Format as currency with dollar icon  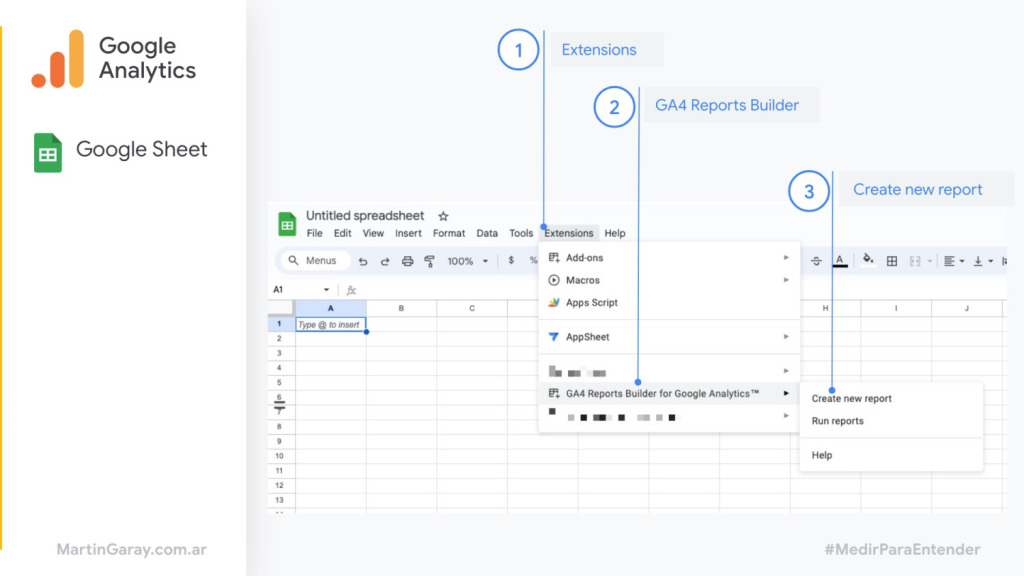click(511, 261)
